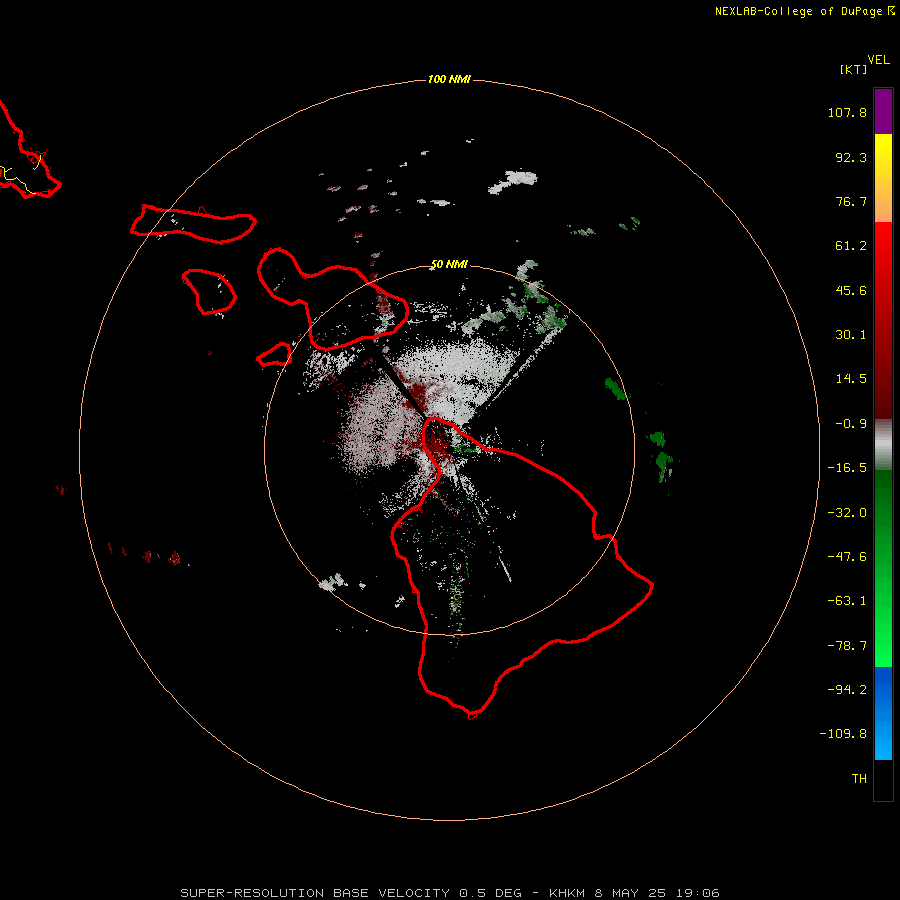
Task: Click the -16.5 velocity scale value
Action: pyautogui.click(x=847, y=468)
